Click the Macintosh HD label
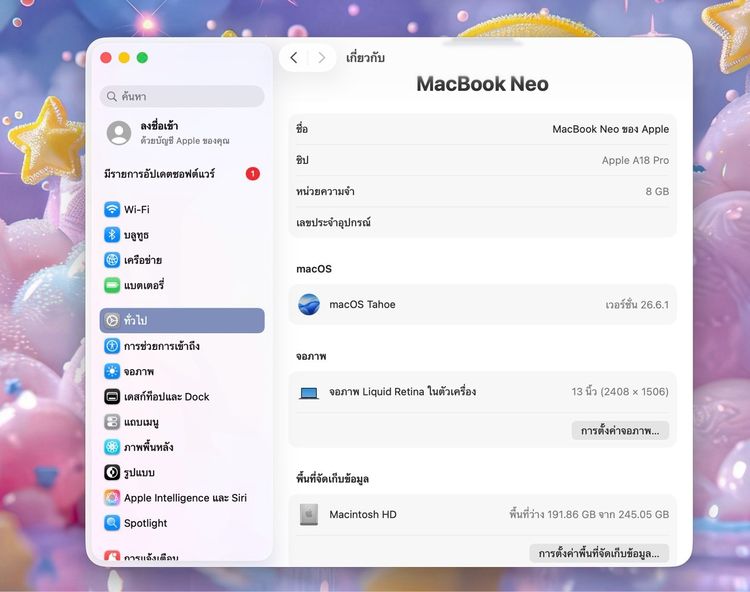The height and width of the screenshot is (592, 750). [x=363, y=515]
